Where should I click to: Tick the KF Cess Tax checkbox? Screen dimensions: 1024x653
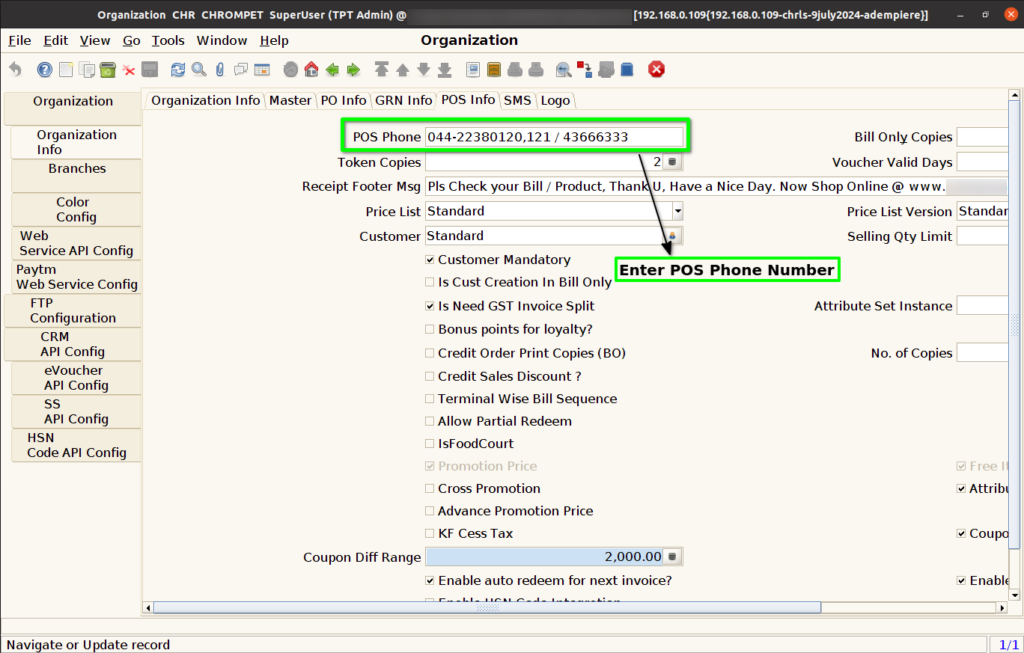pyautogui.click(x=430, y=534)
